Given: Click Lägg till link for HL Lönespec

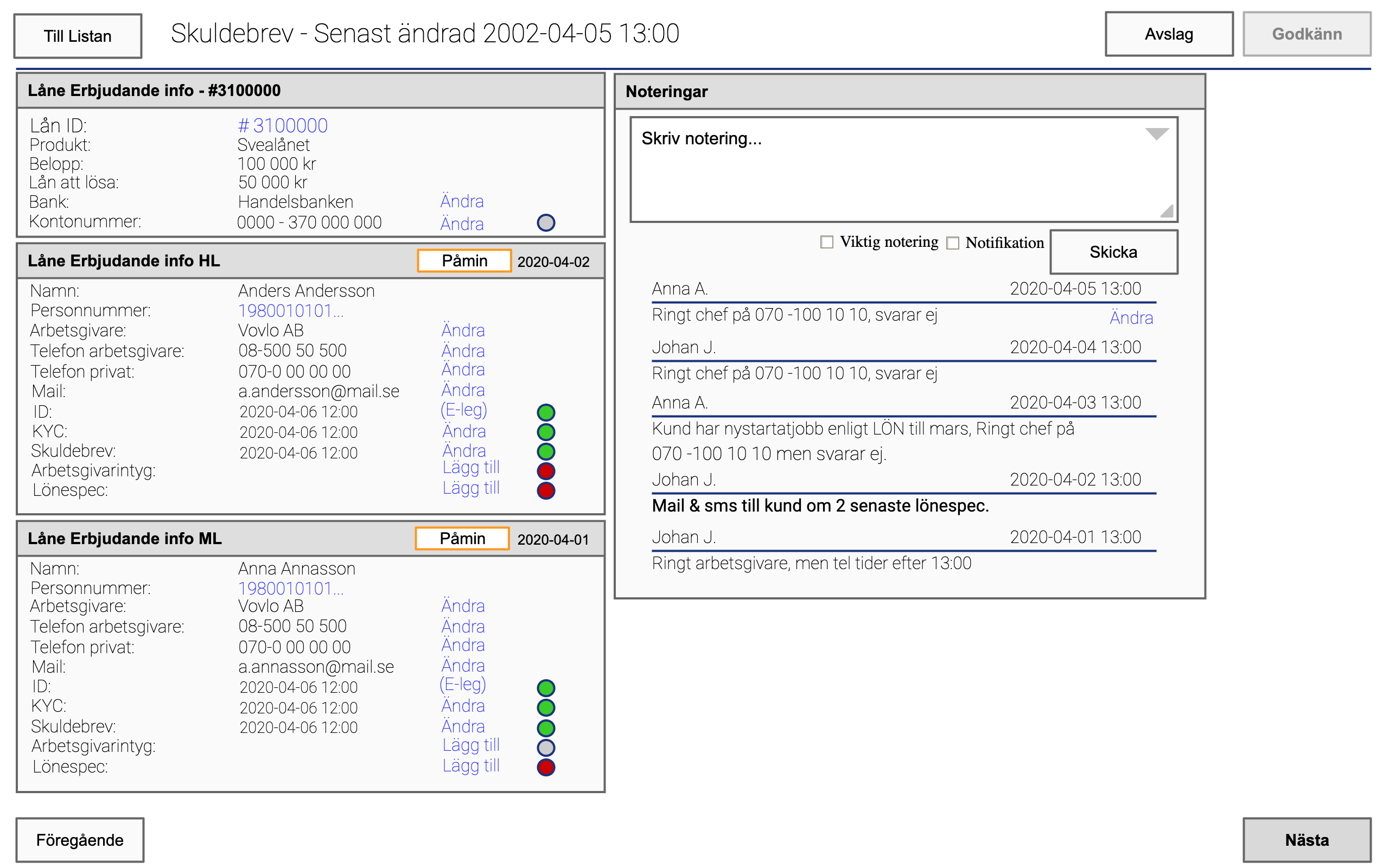Looking at the screenshot, I should 470,488.
